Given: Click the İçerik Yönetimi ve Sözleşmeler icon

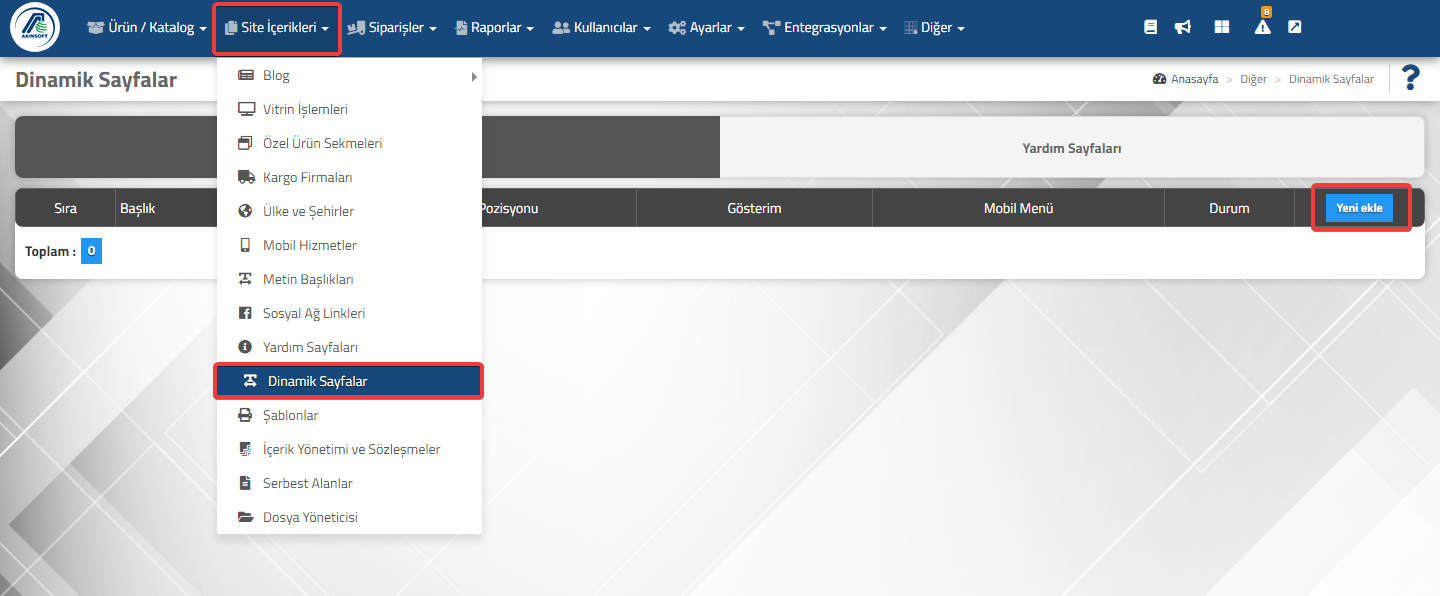Looking at the screenshot, I should 245,449.
